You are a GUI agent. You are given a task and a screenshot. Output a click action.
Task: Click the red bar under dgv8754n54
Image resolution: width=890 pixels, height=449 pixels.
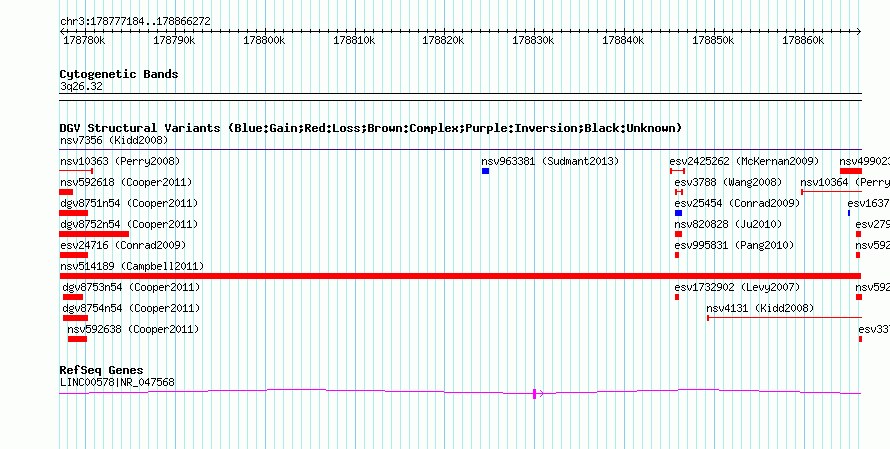pos(75,318)
